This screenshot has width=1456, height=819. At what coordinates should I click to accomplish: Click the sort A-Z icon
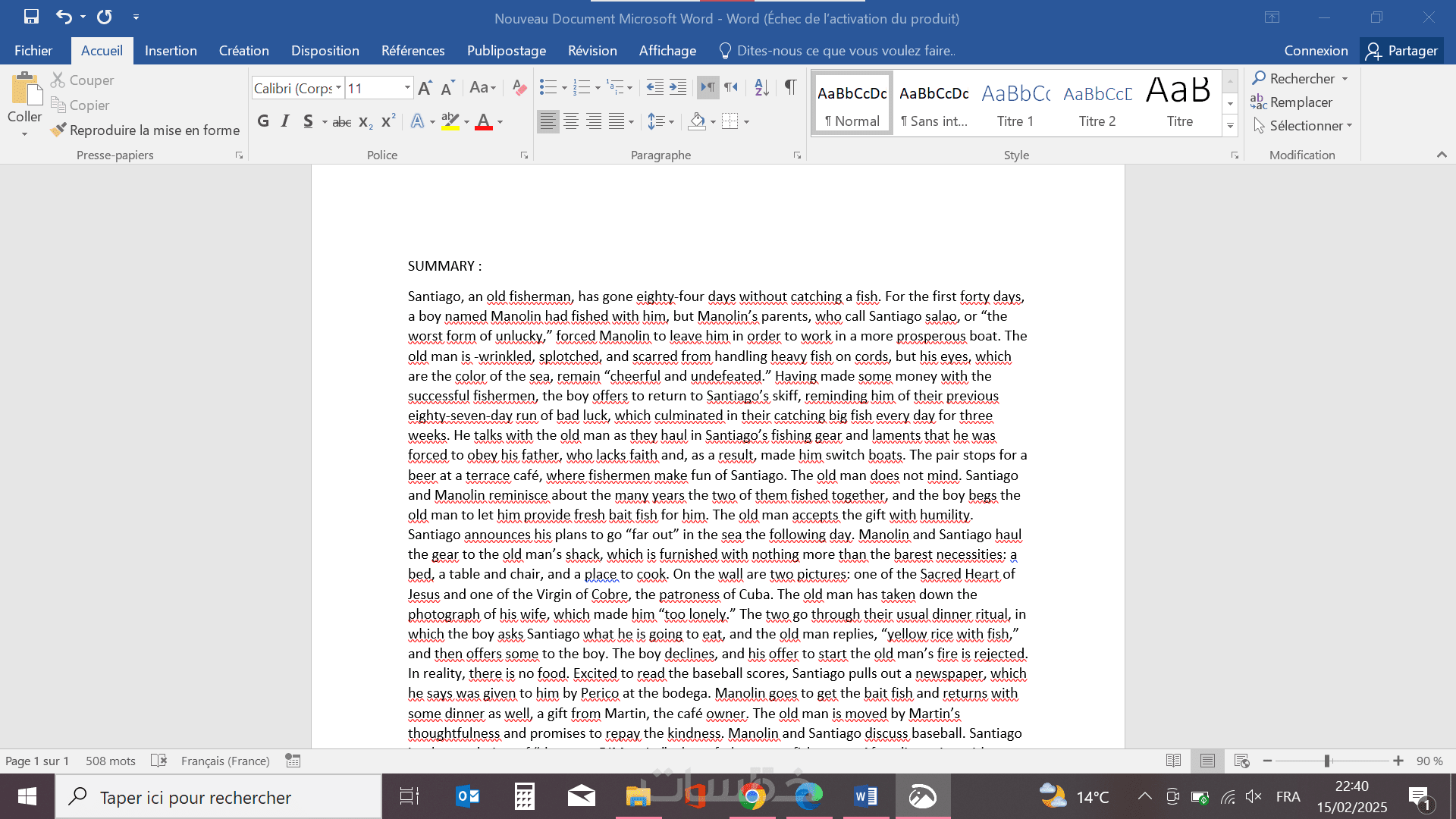pos(762,88)
